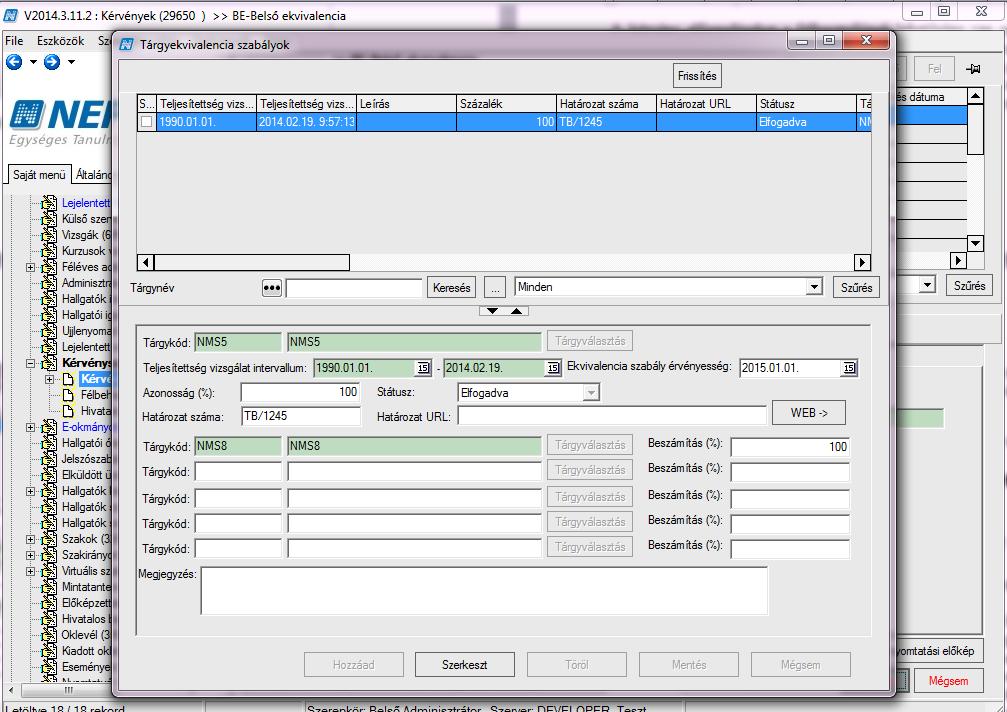1007x712 pixels.
Task: Click first Beszámítás (%) field showing 100
Action: (x=791, y=447)
